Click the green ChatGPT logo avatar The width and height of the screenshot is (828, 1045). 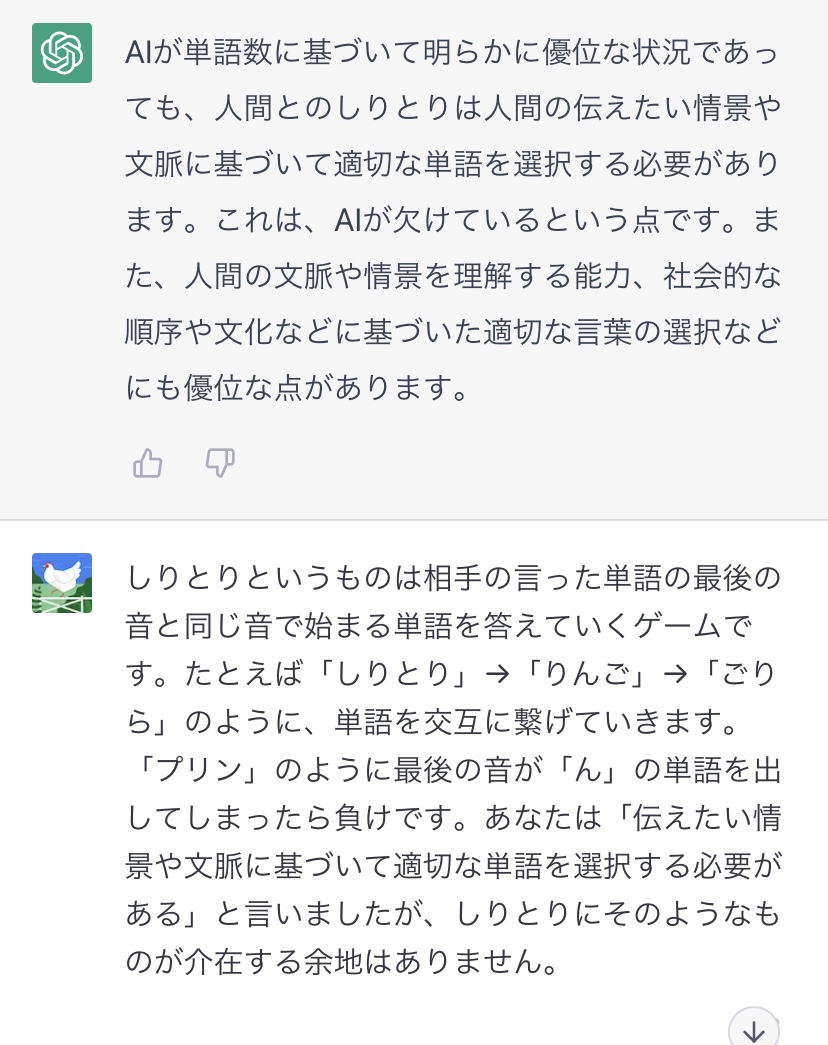(62, 53)
